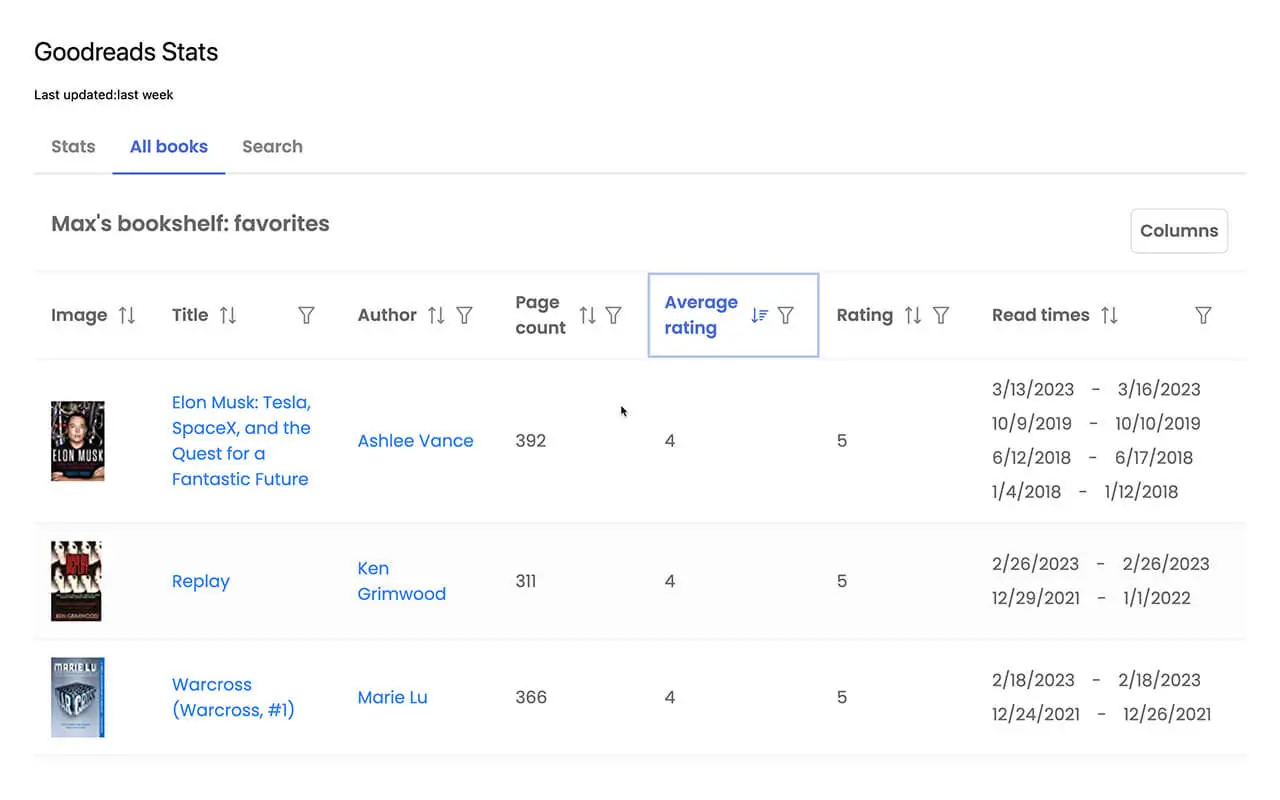Sort books by Author

(436, 316)
